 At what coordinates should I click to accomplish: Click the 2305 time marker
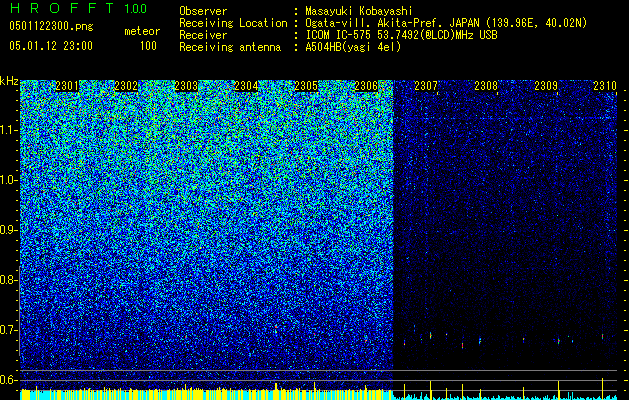tap(306, 86)
